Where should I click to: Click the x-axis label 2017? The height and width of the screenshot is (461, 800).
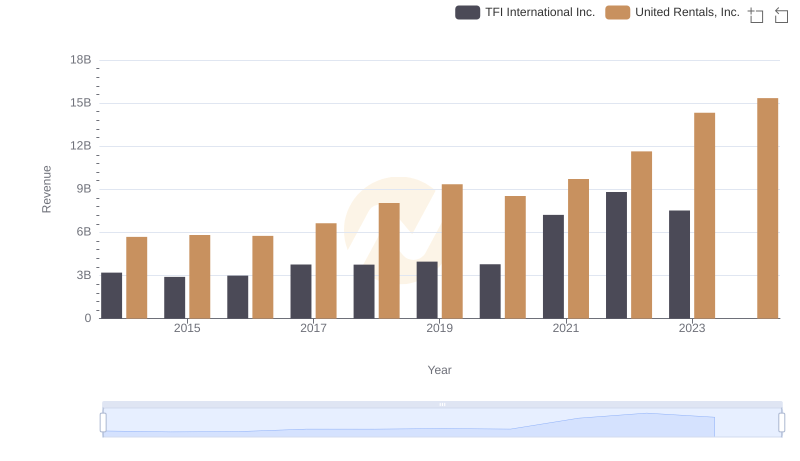coord(313,328)
